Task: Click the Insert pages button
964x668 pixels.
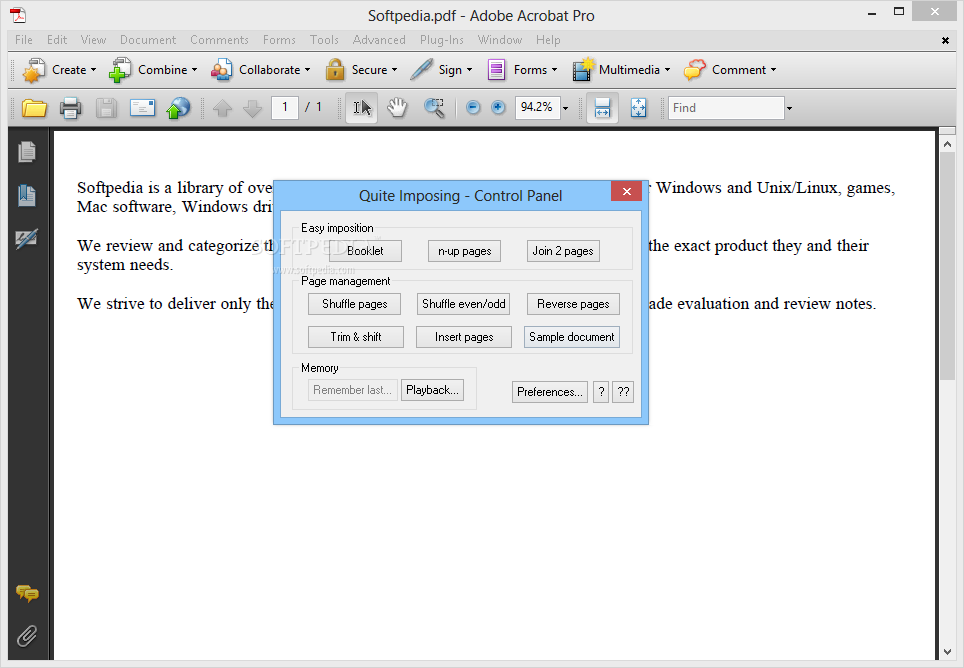Action: (x=464, y=337)
